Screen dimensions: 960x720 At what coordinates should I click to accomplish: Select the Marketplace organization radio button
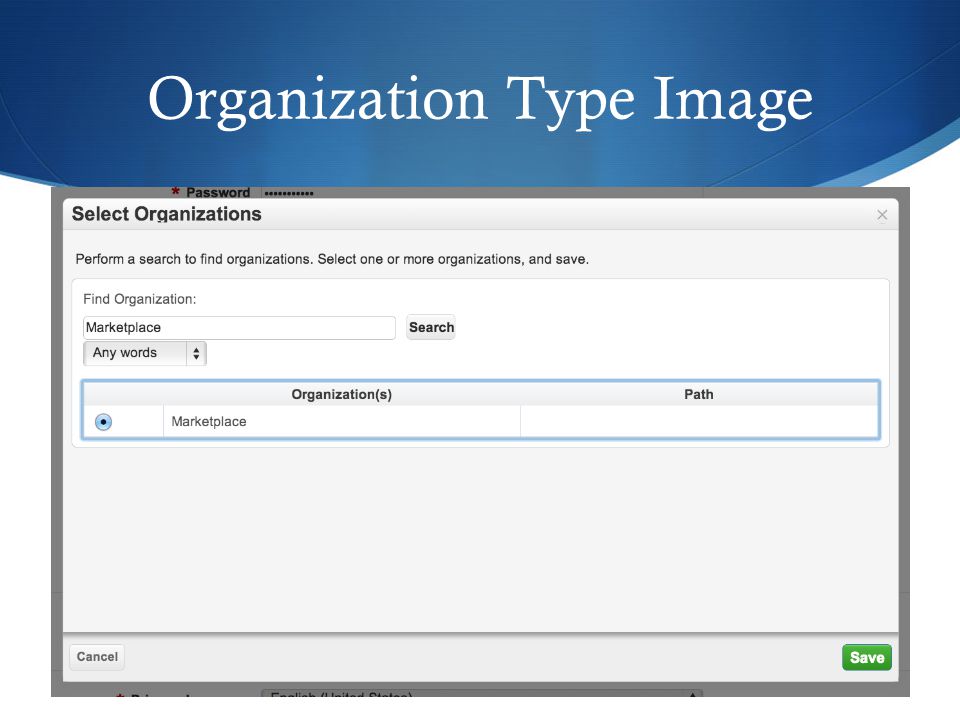click(x=103, y=422)
